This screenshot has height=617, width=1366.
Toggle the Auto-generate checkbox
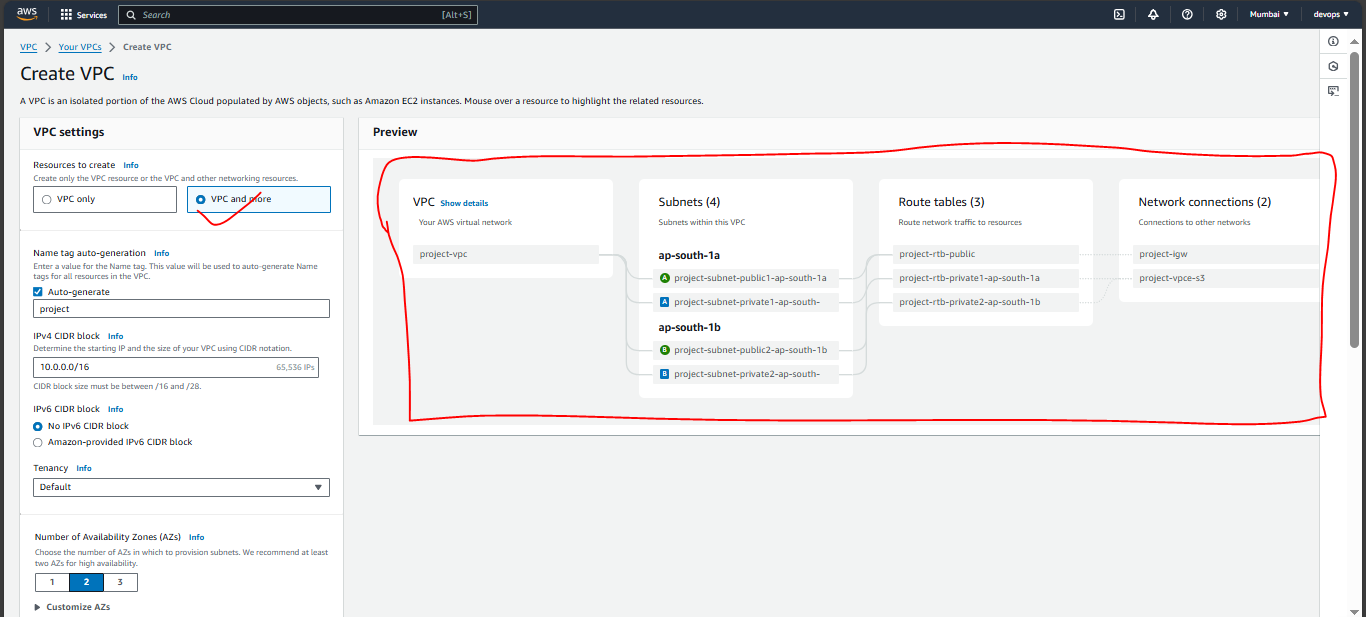pos(38,292)
